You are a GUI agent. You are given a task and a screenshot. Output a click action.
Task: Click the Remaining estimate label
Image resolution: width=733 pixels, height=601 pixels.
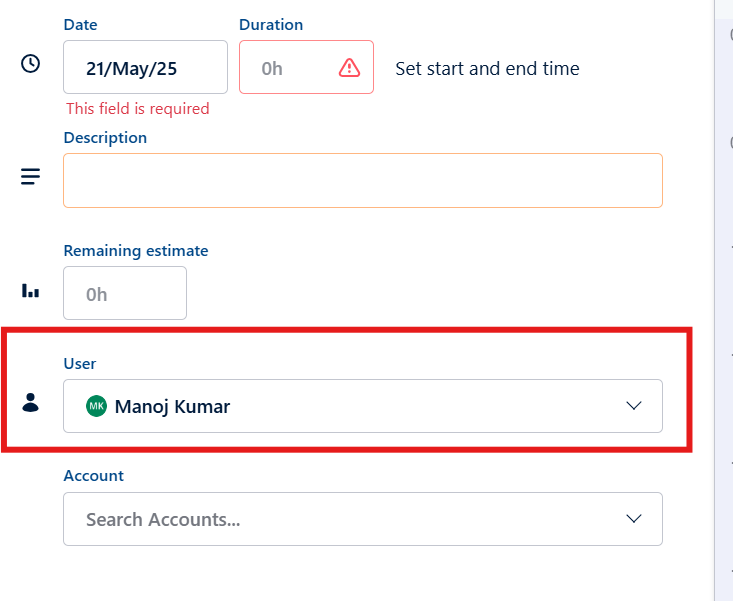136,251
